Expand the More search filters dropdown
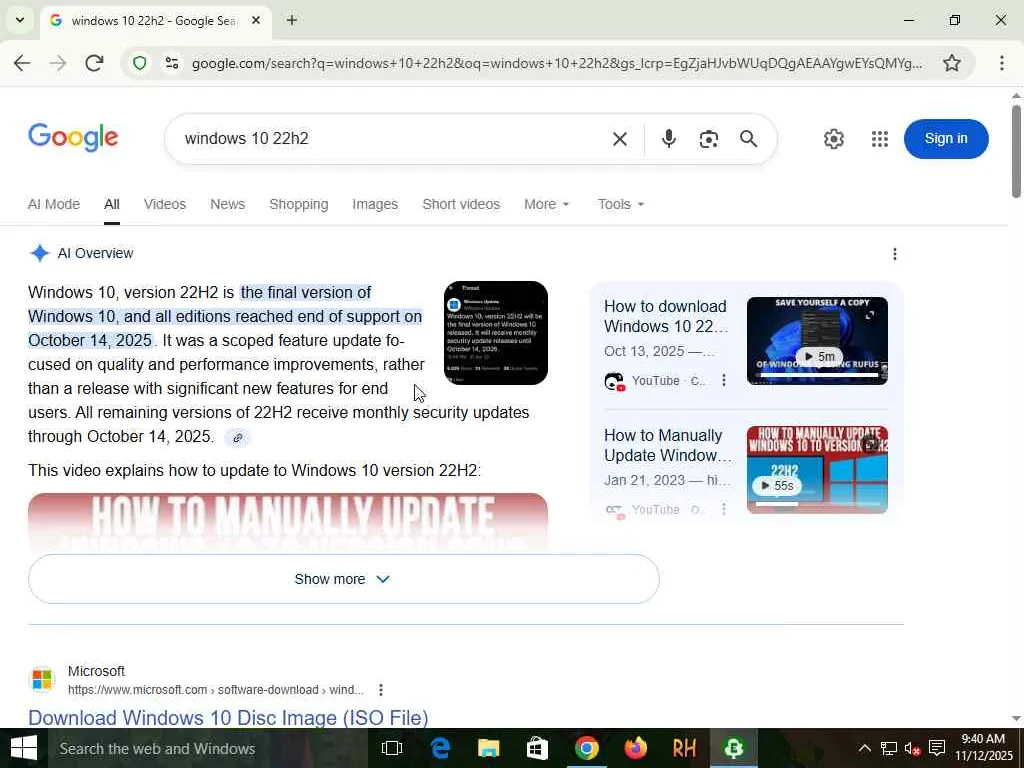Viewport: 1024px width, 768px height. [x=547, y=204]
